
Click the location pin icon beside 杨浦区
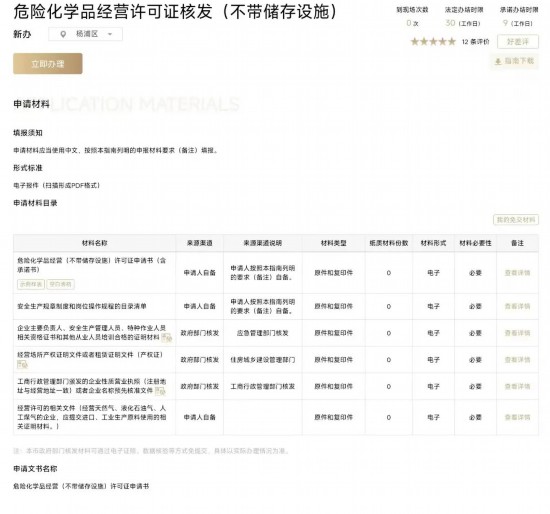[63, 34]
